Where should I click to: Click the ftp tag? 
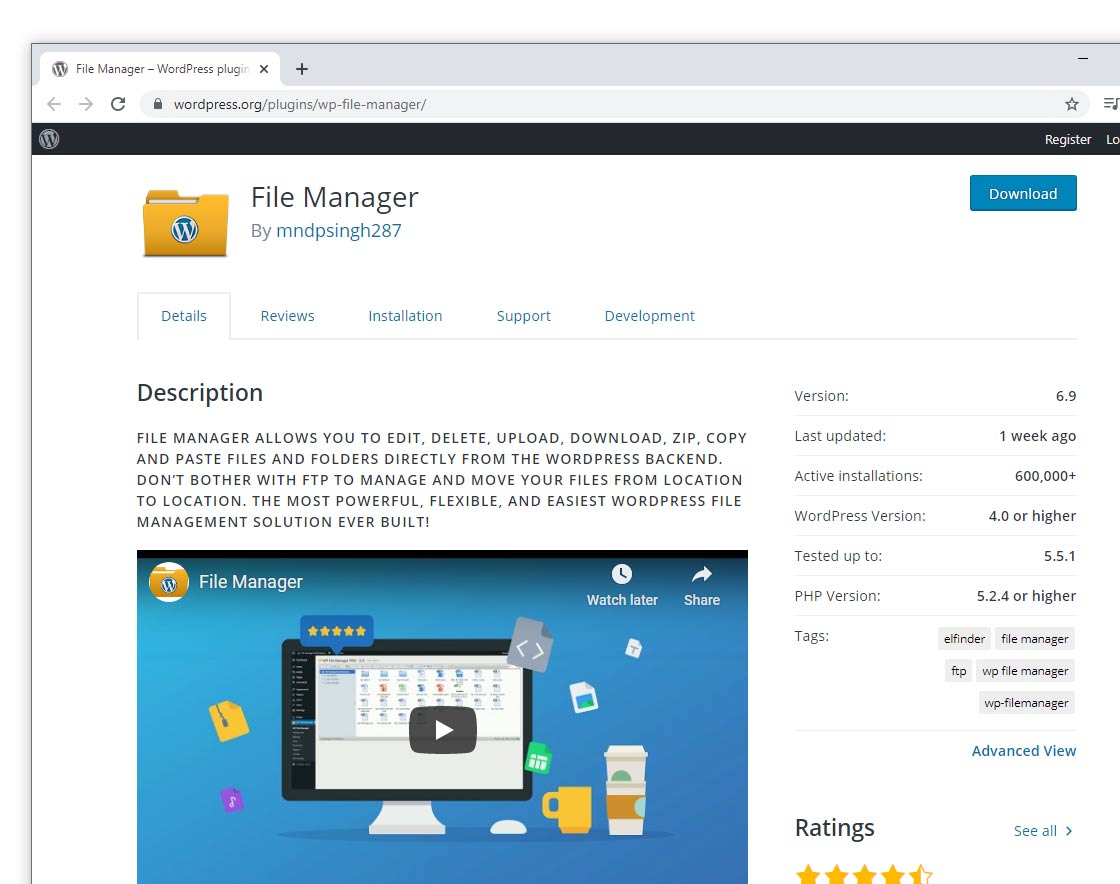coord(959,670)
